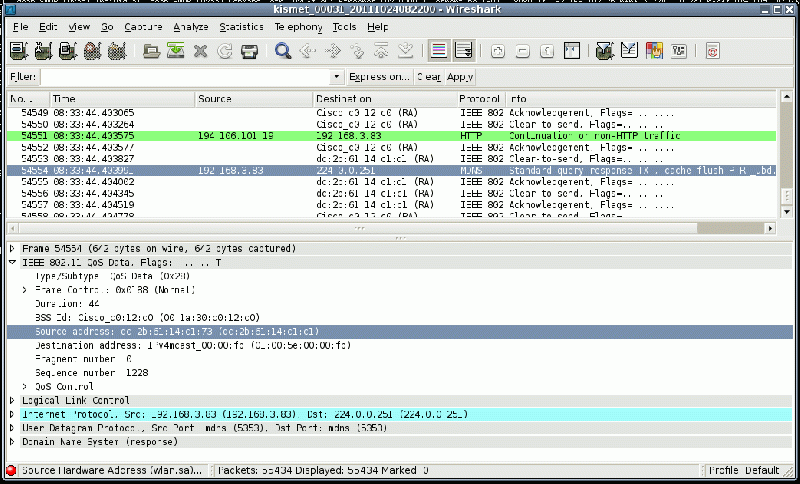Close this capture file X icon

pos(201,51)
